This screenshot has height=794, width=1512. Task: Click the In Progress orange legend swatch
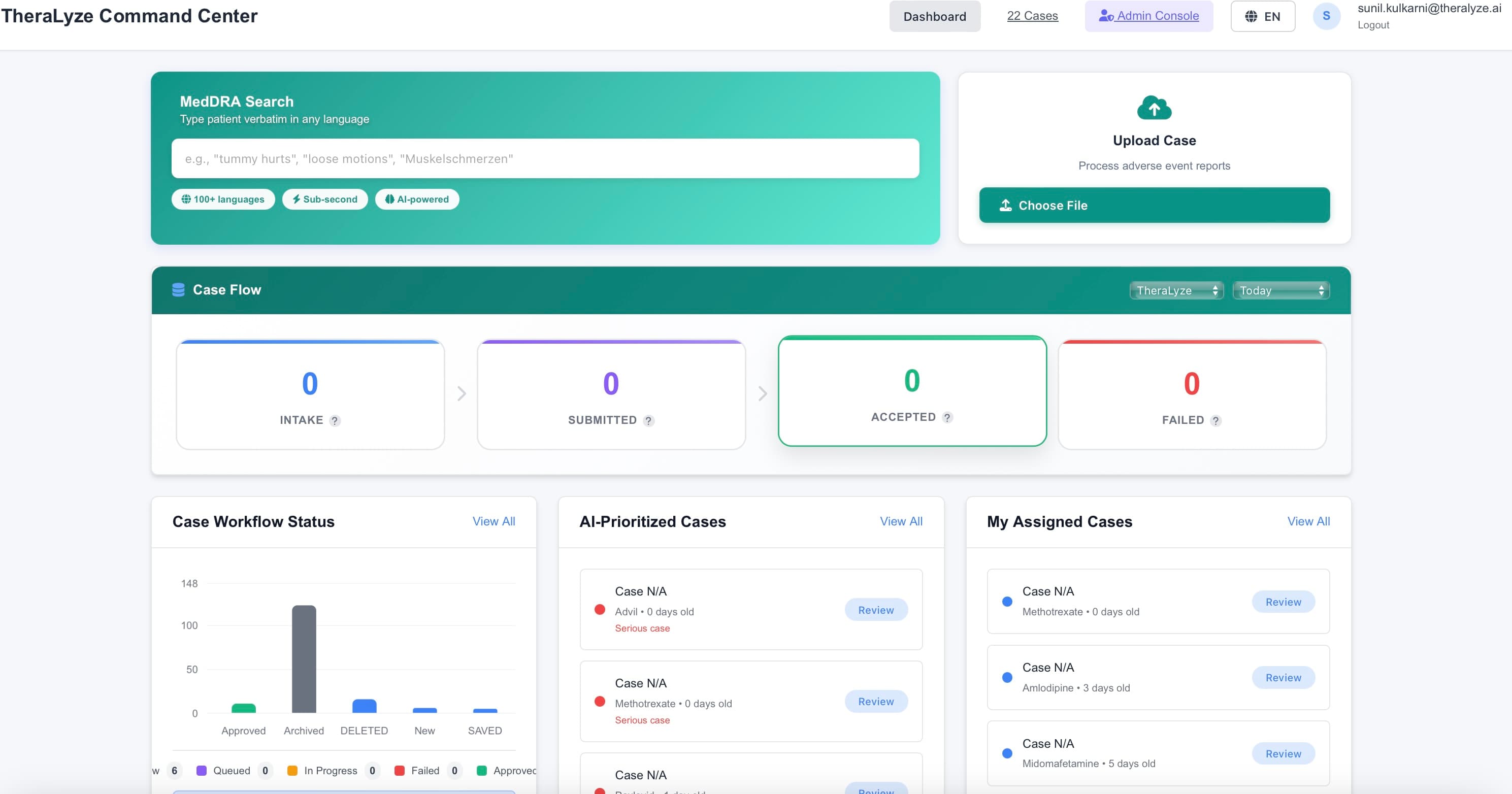click(292, 771)
